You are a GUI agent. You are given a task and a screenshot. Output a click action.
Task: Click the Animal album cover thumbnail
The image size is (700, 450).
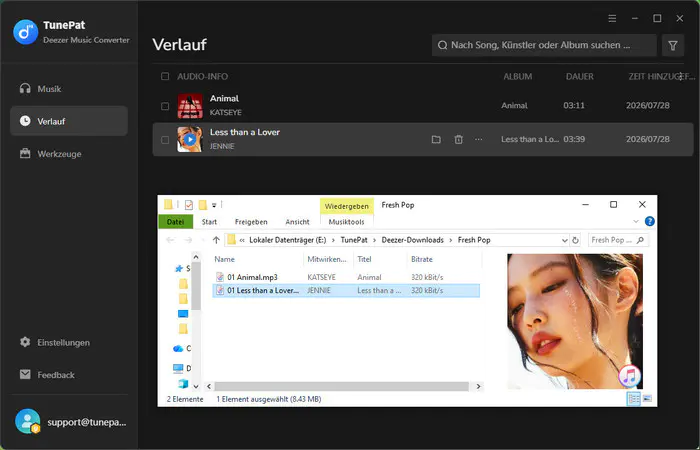[x=190, y=106]
